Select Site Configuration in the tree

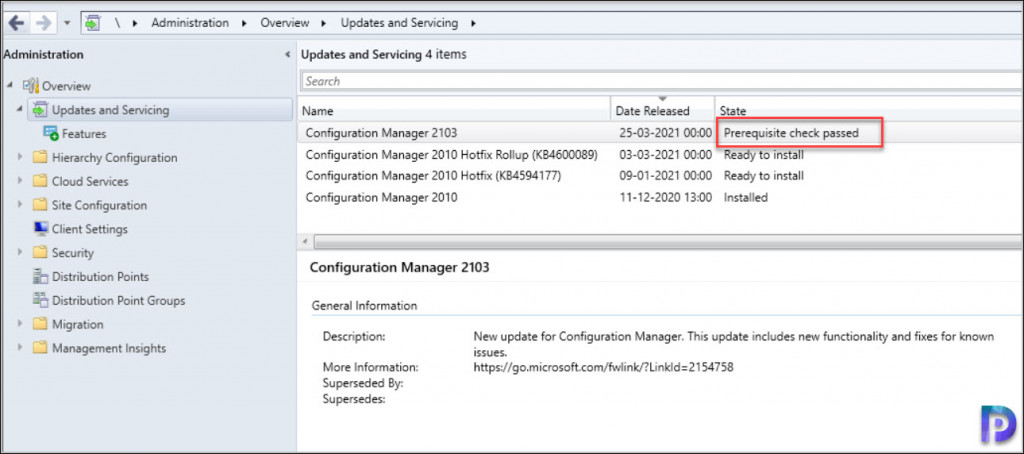tap(99, 205)
